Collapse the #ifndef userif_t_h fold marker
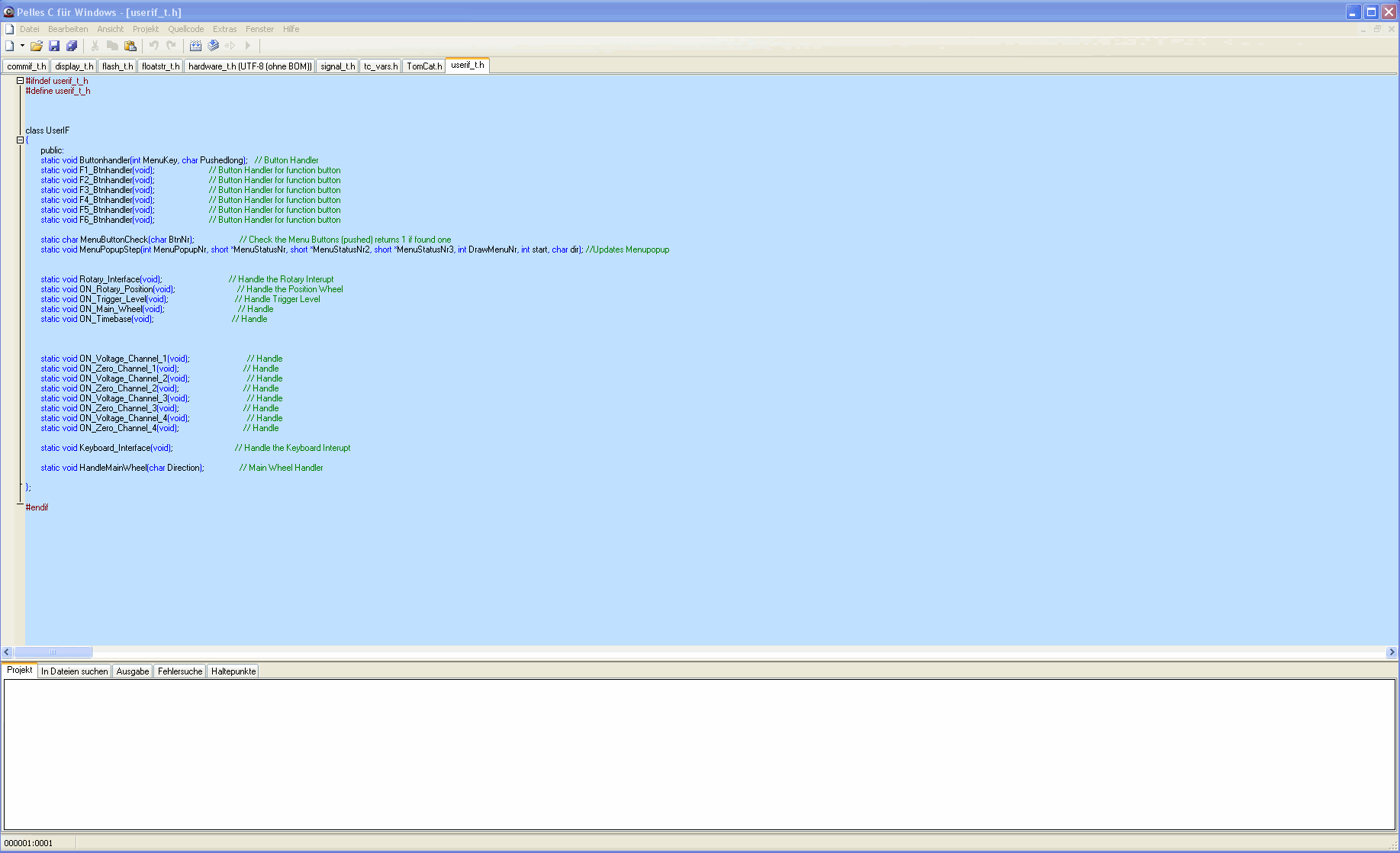The height and width of the screenshot is (853, 1400). click(20, 81)
